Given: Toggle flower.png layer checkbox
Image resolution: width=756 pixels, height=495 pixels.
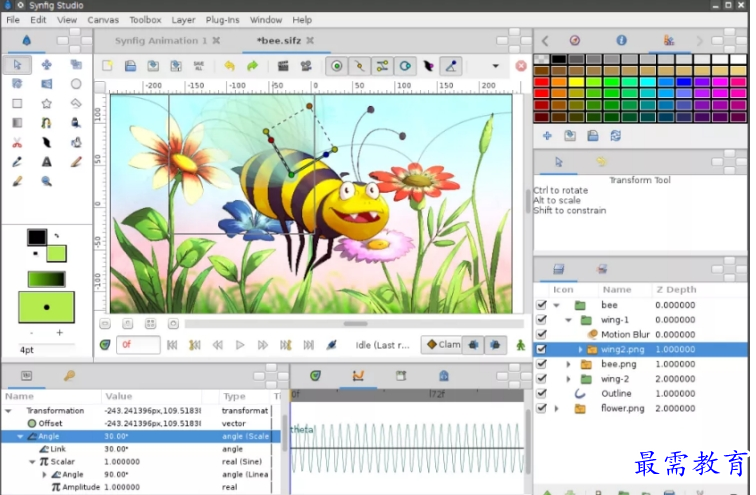Looking at the screenshot, I should [541, 408].
